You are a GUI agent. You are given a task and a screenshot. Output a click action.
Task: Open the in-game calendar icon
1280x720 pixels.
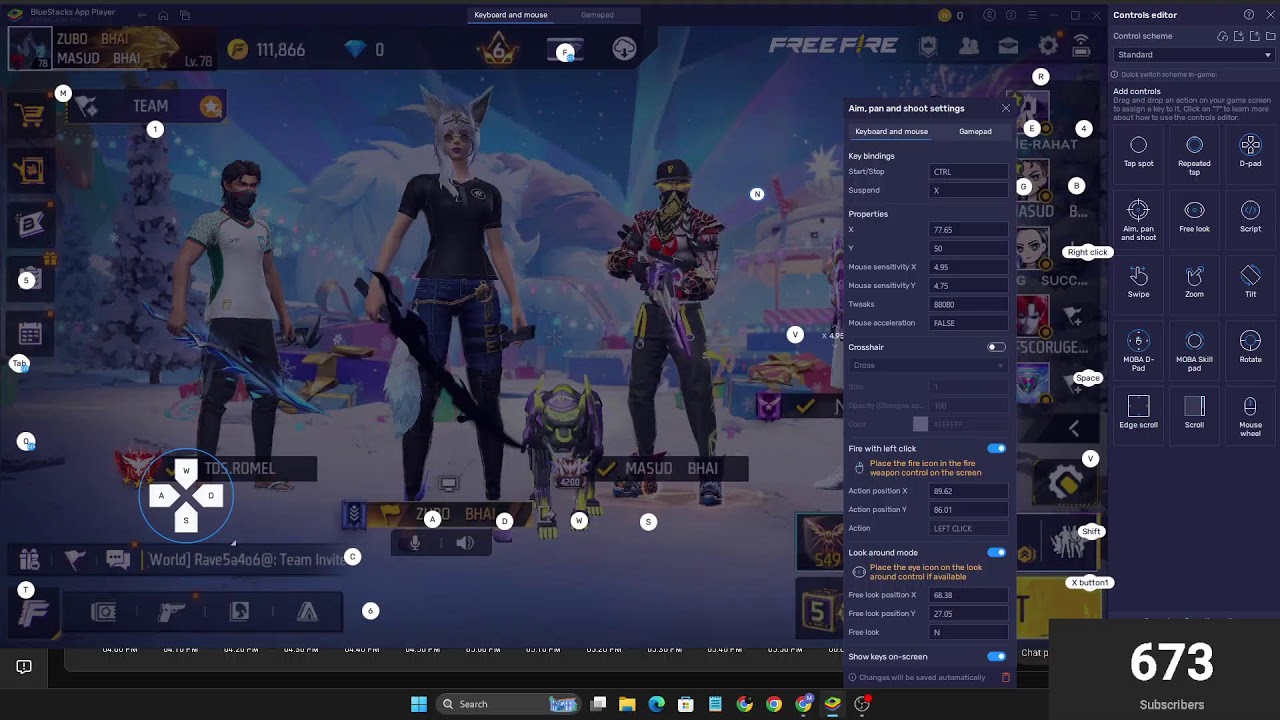coord(30,333)
